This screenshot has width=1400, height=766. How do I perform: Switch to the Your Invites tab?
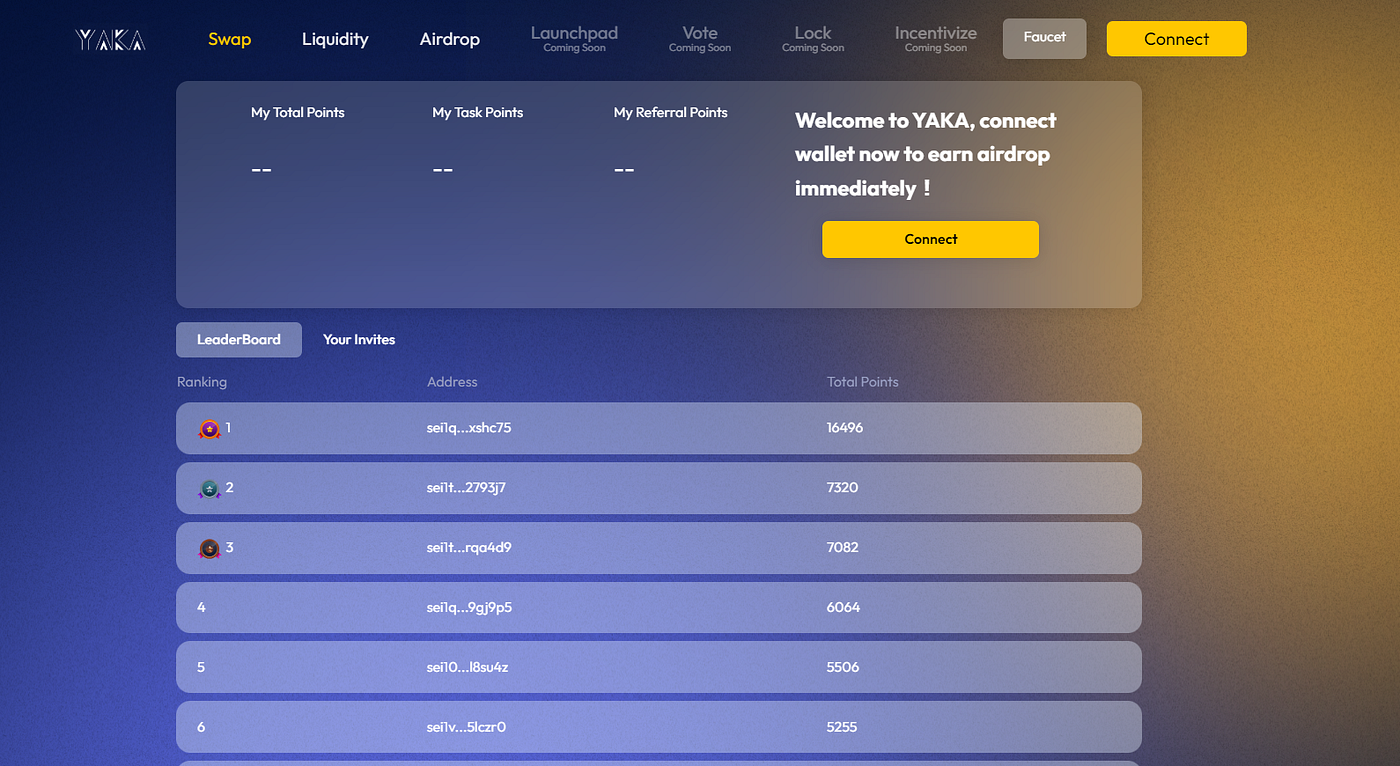[359, 340]
